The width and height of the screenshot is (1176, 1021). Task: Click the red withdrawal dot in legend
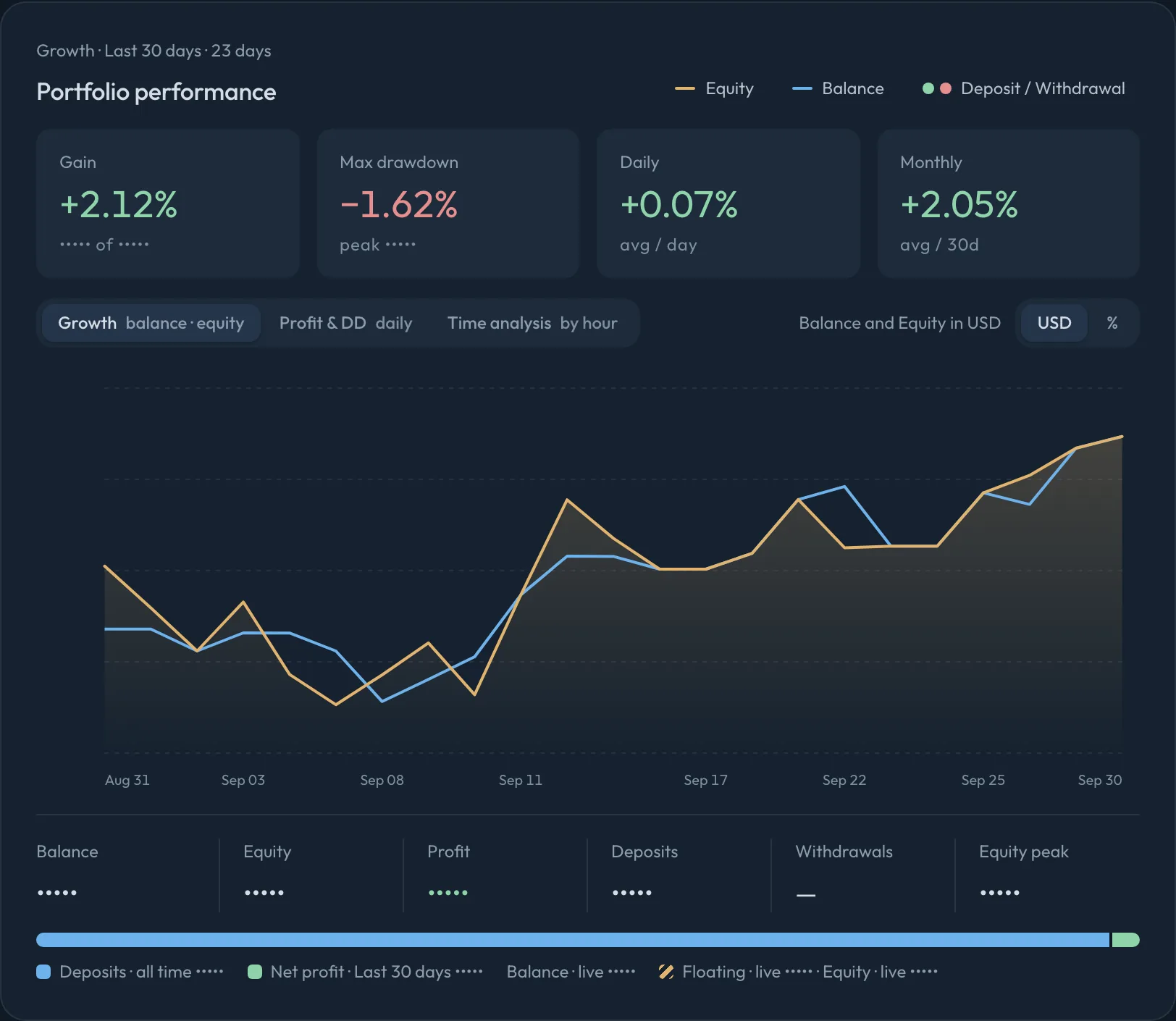click(x=945, y=88)
